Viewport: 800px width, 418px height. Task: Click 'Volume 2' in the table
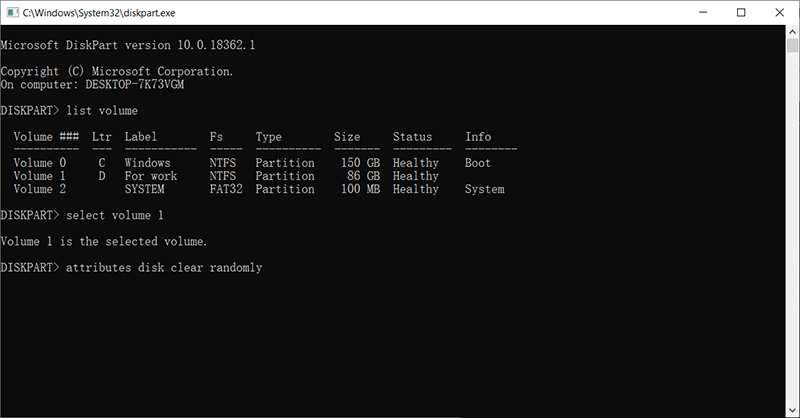click(40, 189)
